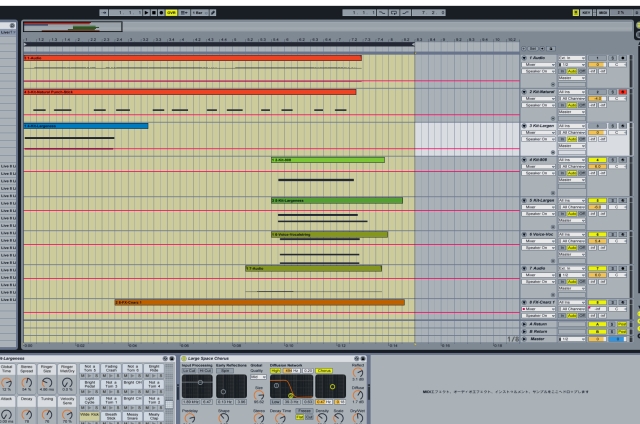Select the Master track header

pyautogui.click(x=536, y=339)
